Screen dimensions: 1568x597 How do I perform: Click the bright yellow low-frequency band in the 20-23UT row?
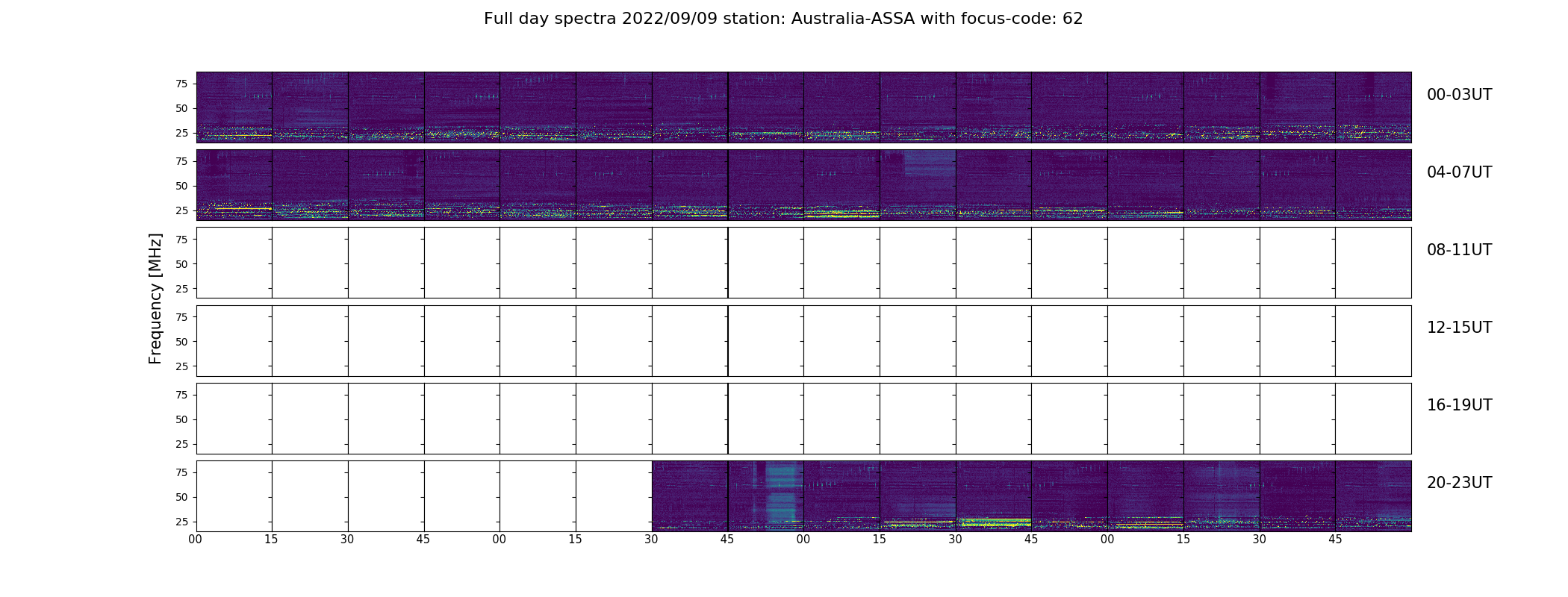pos(993,522)
